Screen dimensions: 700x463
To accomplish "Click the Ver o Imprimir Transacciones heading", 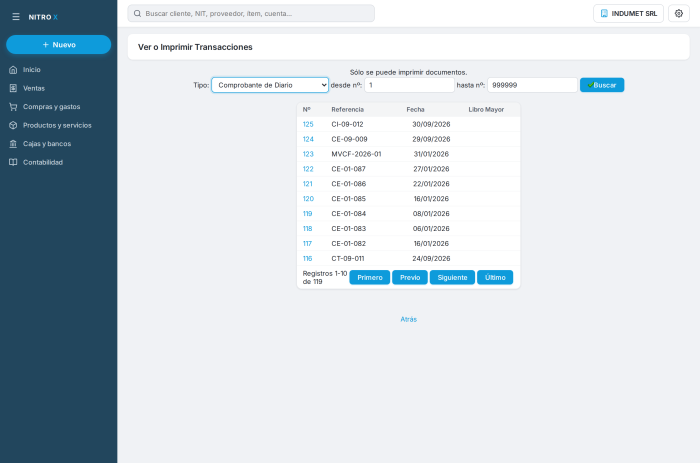I will coord(195,47).
